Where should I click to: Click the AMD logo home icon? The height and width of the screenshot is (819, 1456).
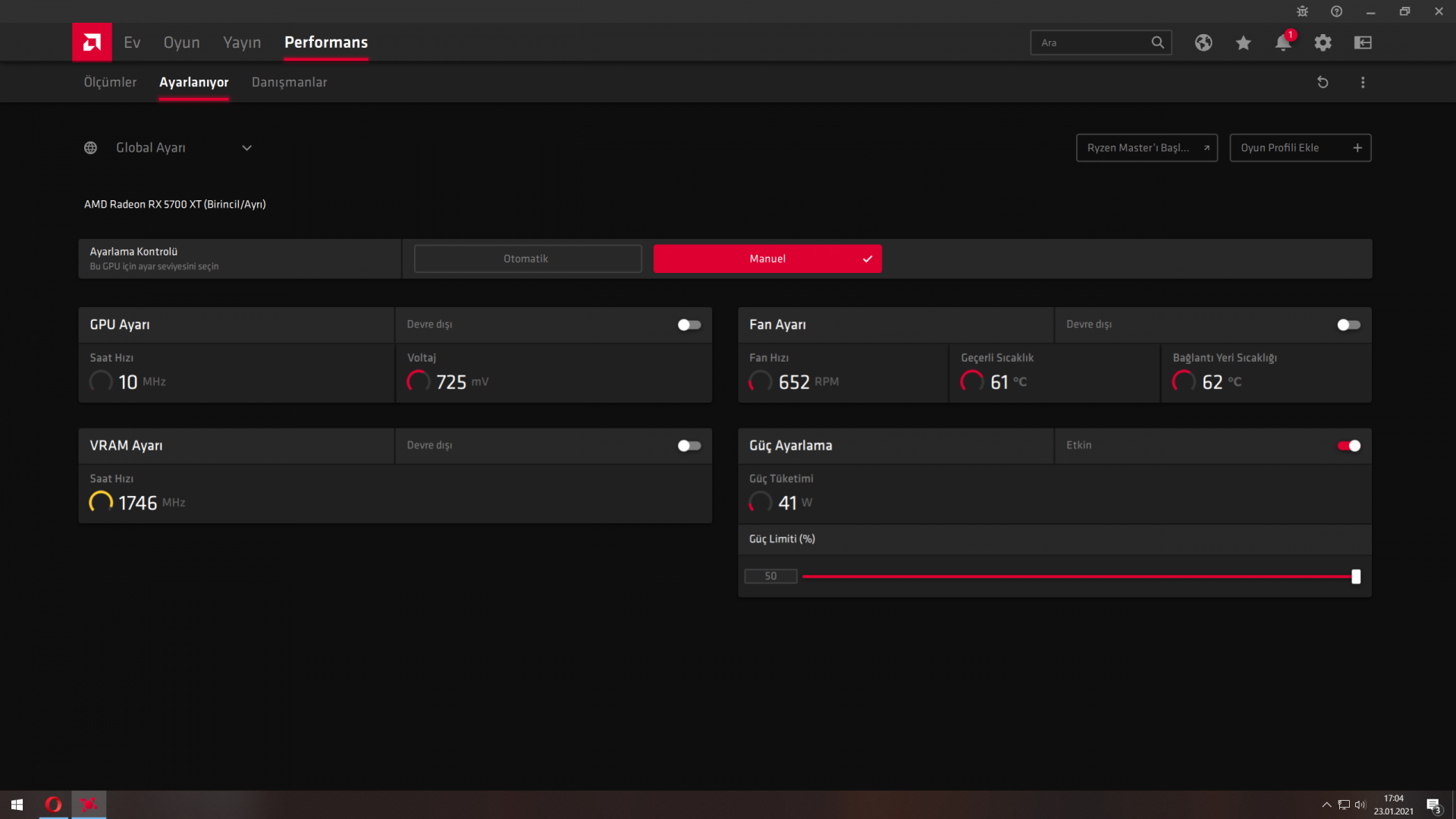[92, 42]
